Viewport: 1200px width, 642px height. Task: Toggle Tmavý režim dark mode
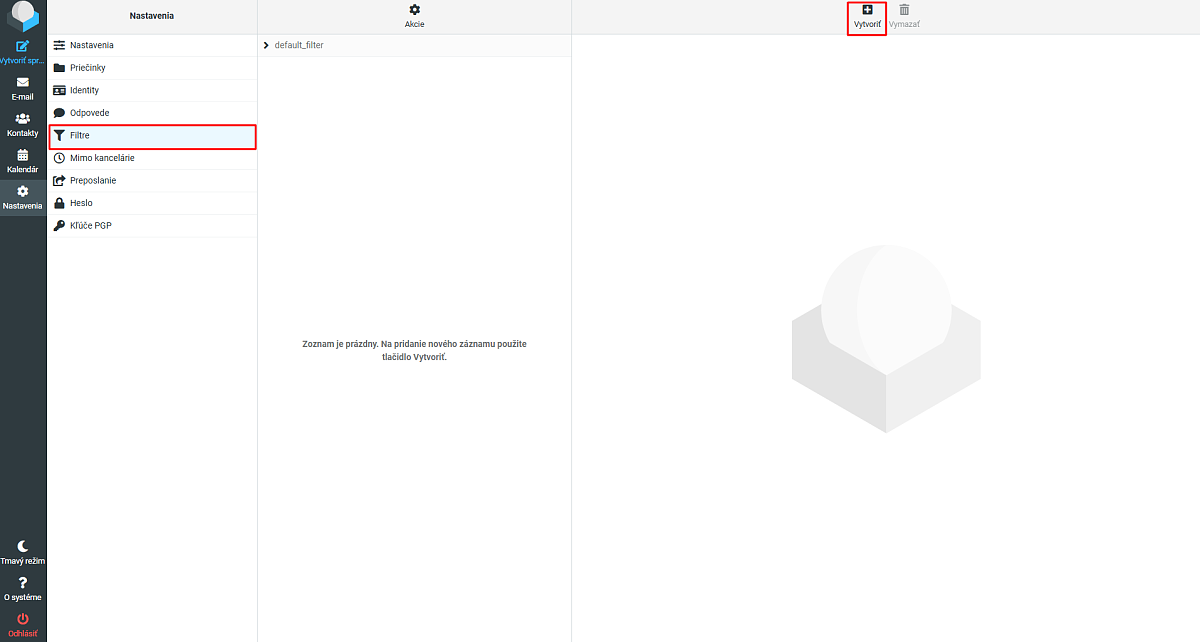click(x=23, y=546)
